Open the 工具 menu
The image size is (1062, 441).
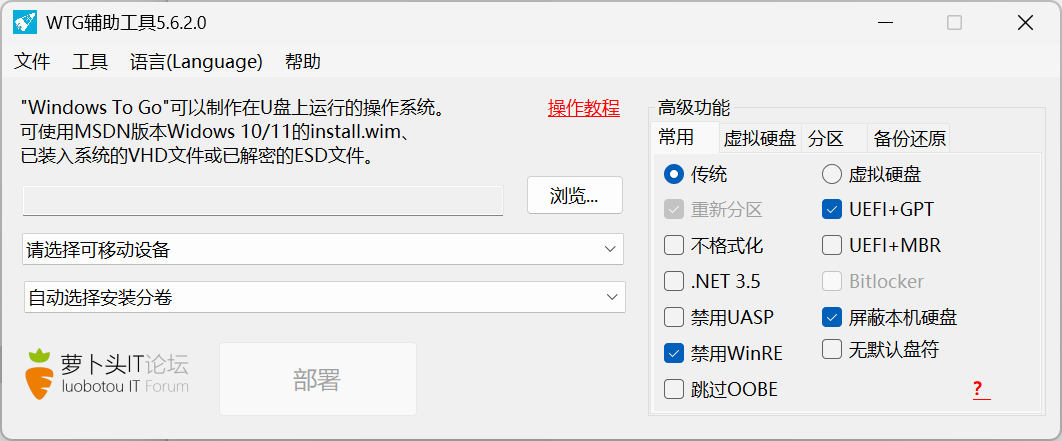[90, 62]
